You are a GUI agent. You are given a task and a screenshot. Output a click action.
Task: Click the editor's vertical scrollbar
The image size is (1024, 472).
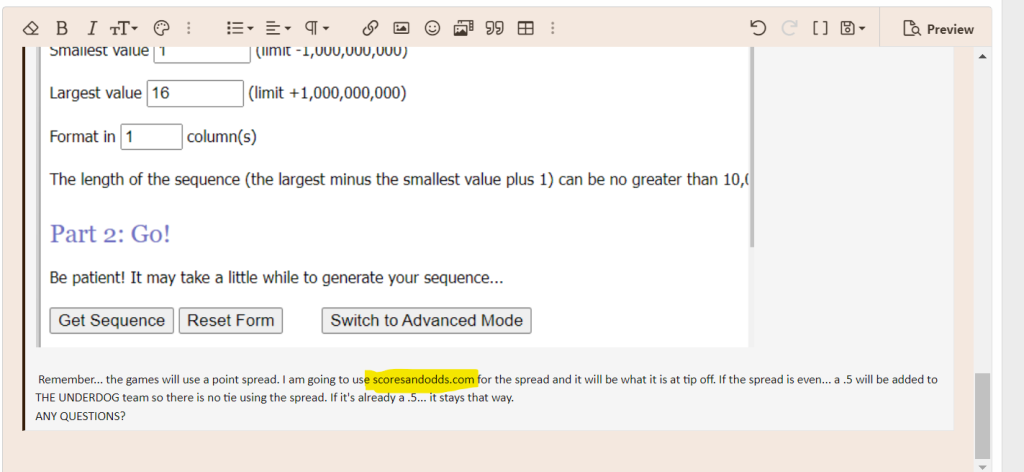(x=983, y=410)
